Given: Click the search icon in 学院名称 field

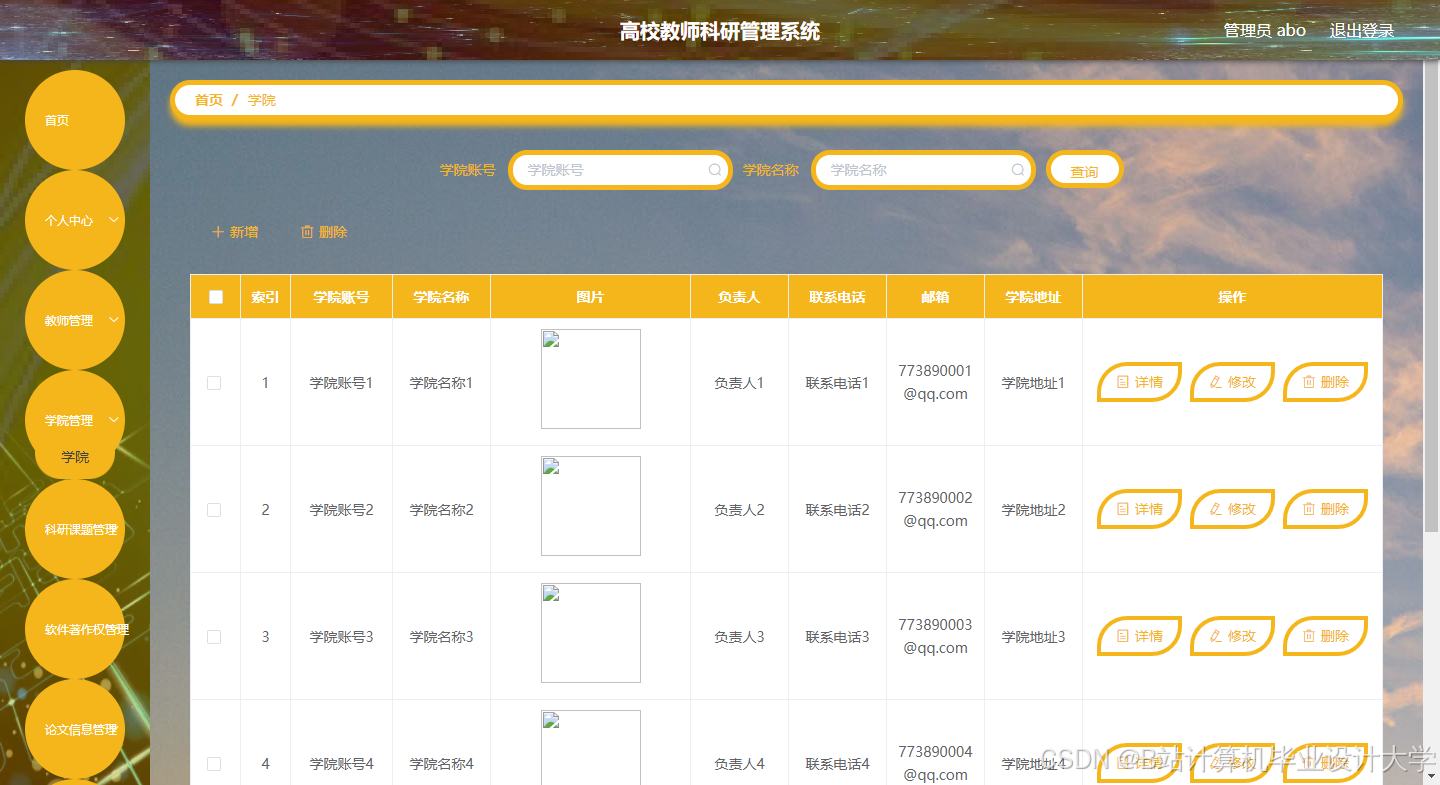Looking at the screenshot, I should pyautogui.click(x=1018, y=170).
